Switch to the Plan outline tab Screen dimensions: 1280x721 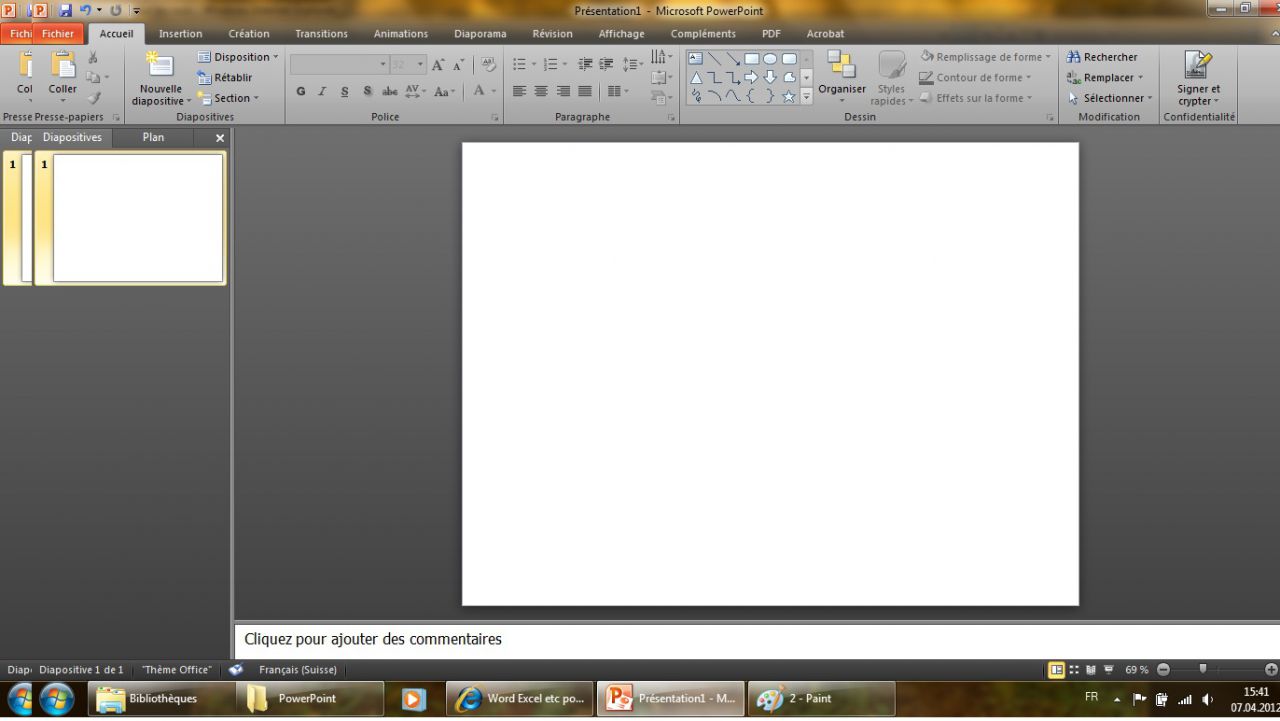click(x=153, y=138)
